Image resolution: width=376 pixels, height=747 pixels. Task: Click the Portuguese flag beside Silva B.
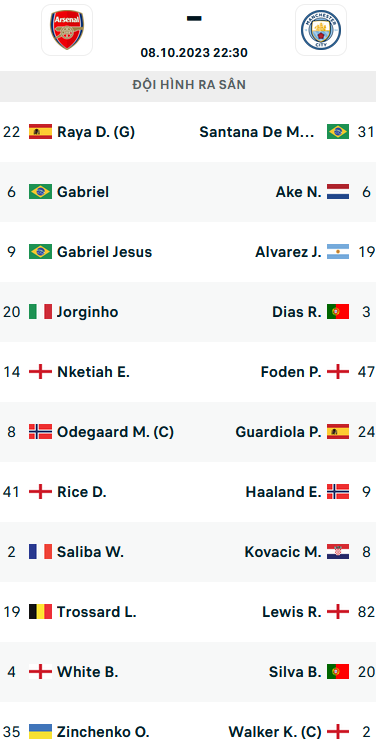pyautogui.click(x=338, y=672)
